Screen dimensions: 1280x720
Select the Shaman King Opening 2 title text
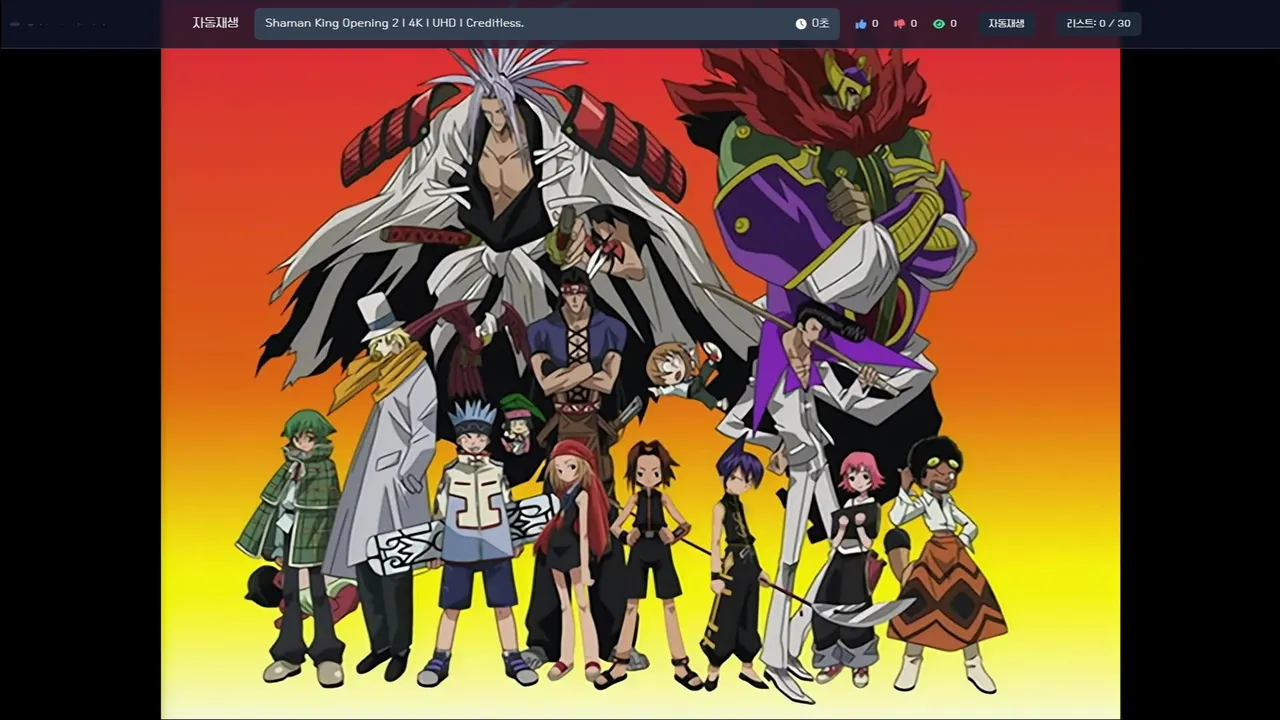pos(394,23)
